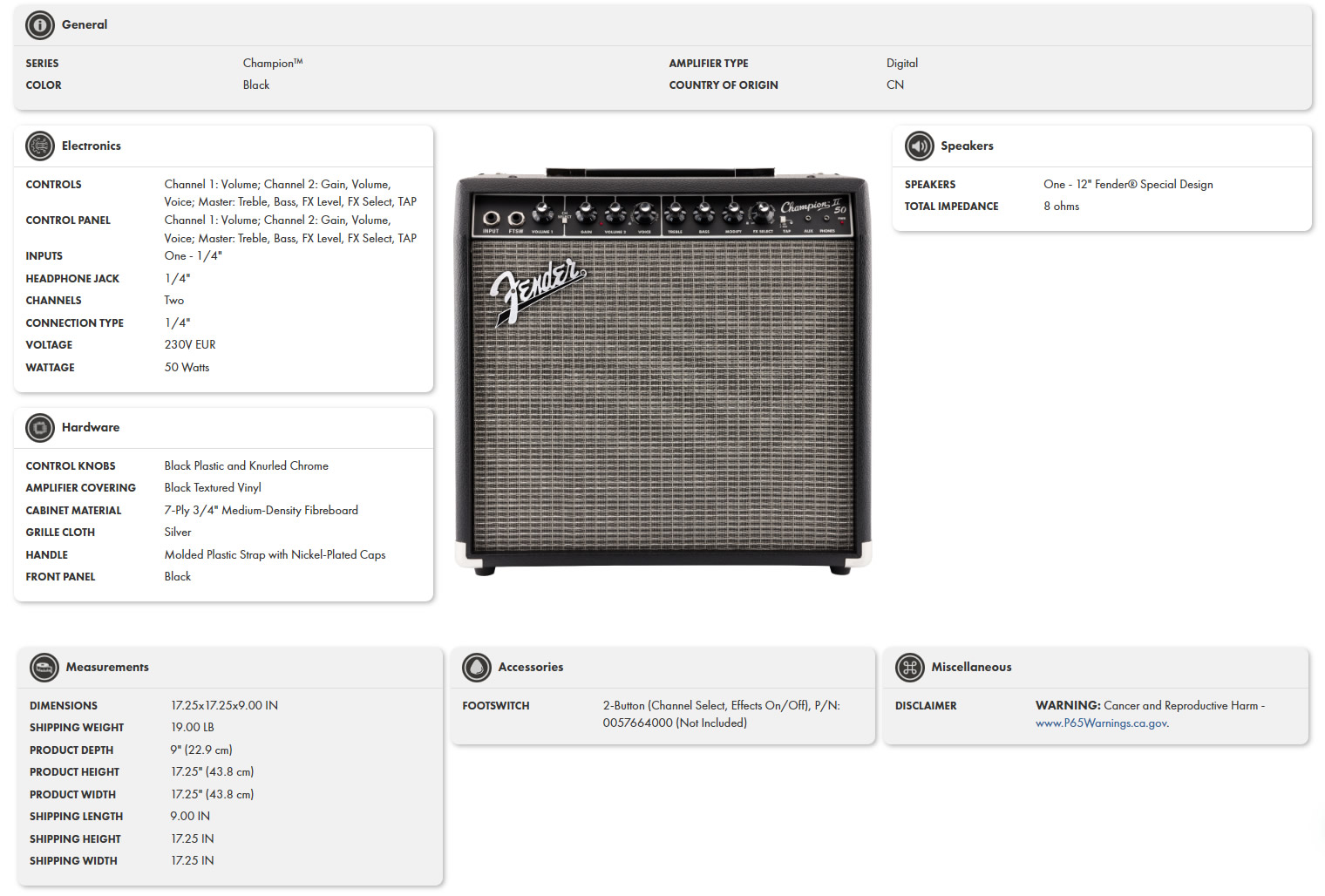Image resolution: width=1325 pixels, height=896 pixels.
Task: Click the Speakers section icon
Action: (920, 146)
